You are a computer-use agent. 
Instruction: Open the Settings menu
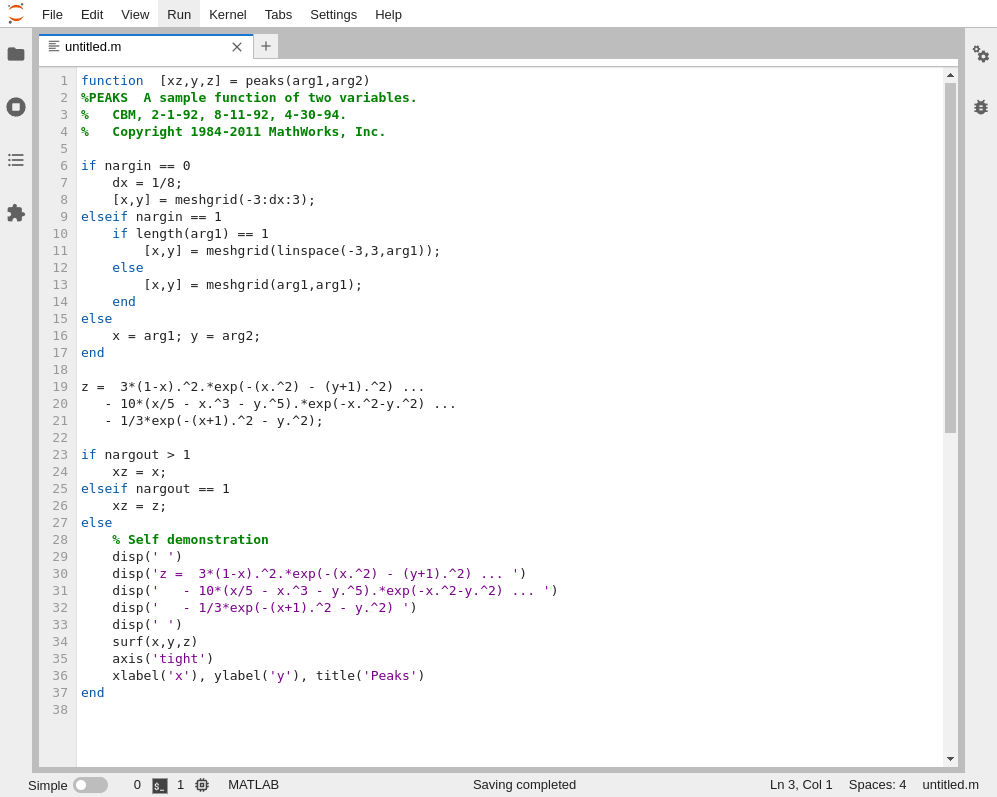coord(333,14)
